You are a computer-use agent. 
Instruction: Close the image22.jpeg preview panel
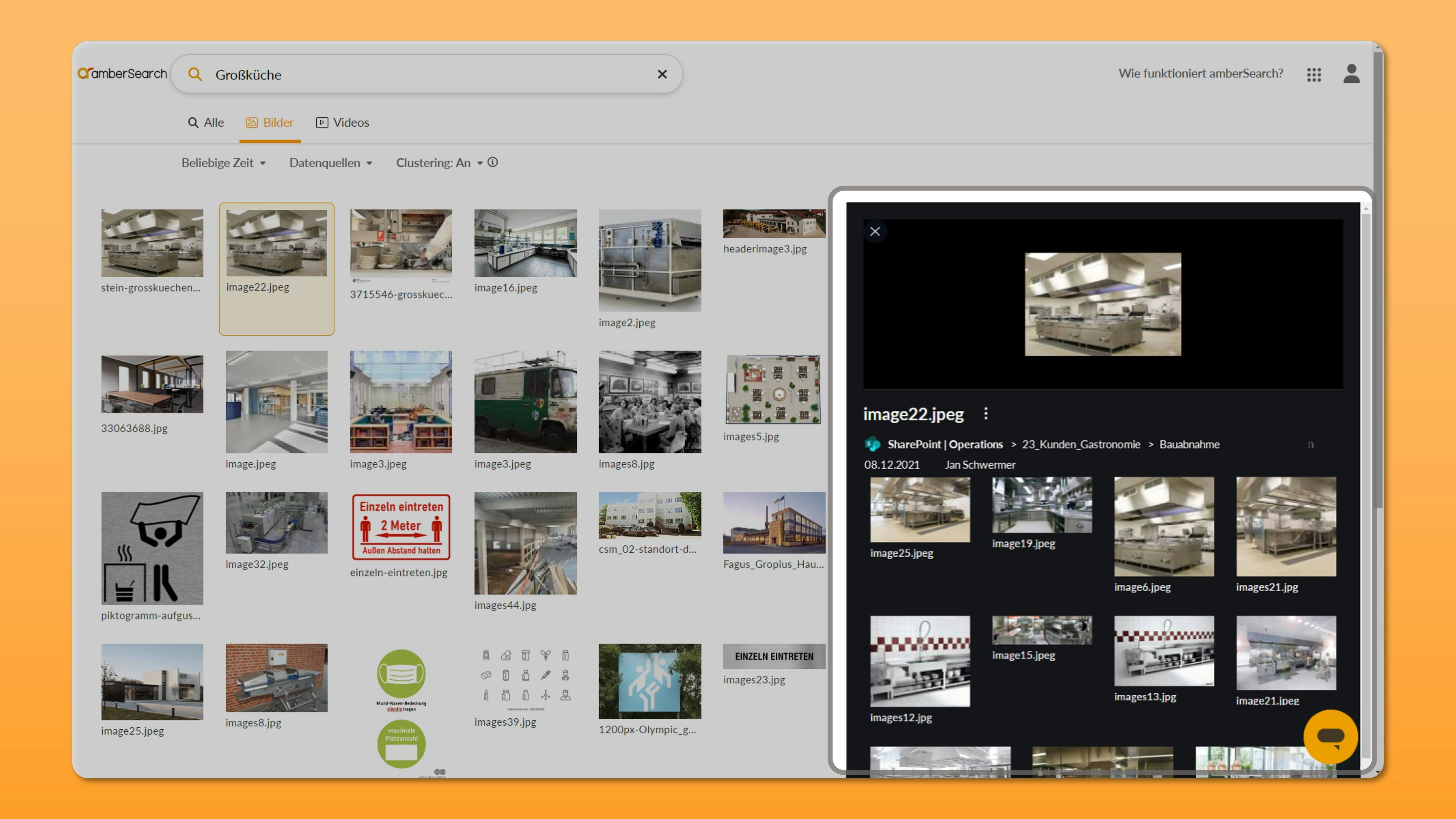[875, 231]
